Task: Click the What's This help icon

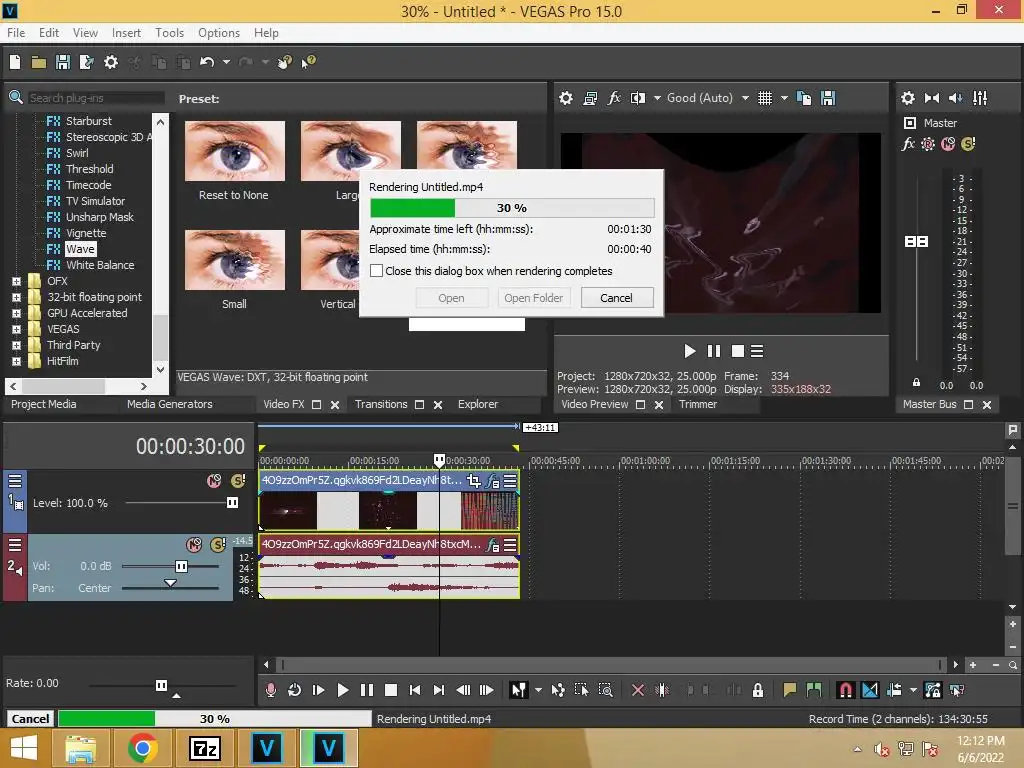Action: tap(308, 62)
